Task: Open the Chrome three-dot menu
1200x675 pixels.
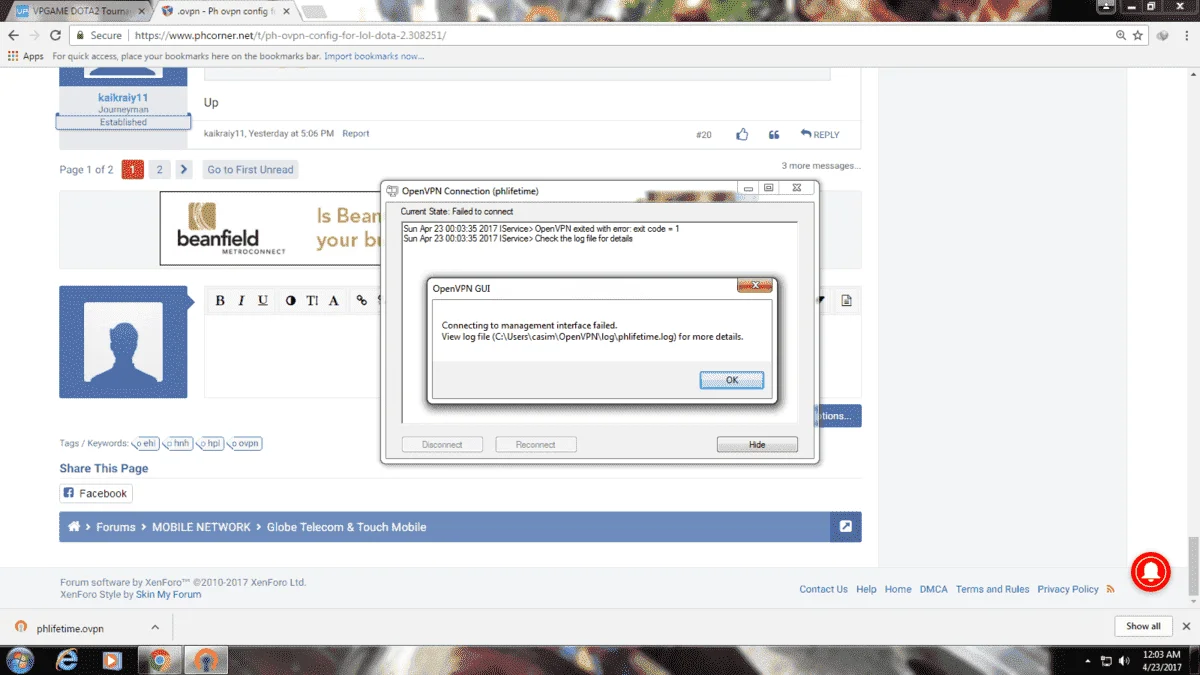Action: click(1186, 35)
